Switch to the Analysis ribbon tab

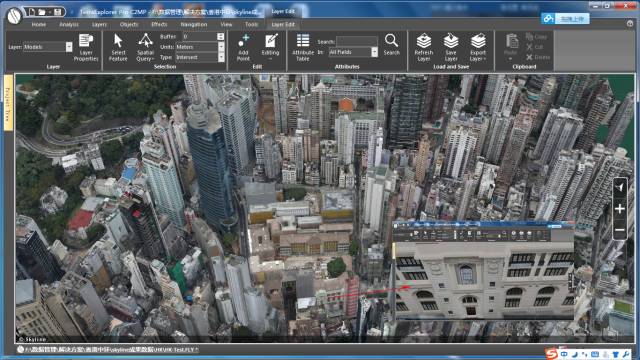[69, 24]
